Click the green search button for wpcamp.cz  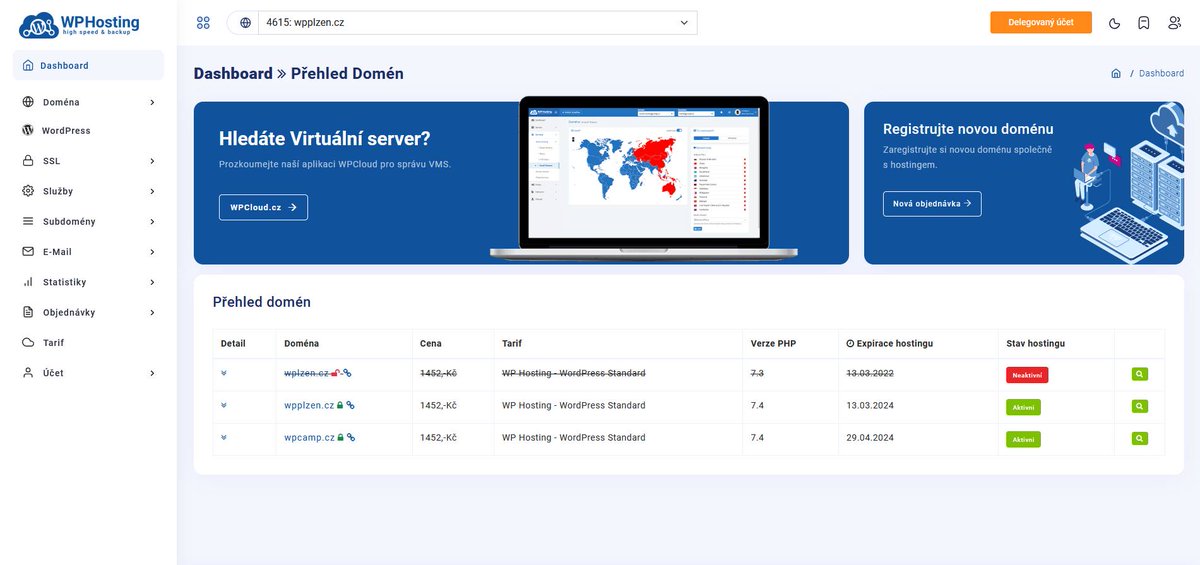pos(1140,438)
